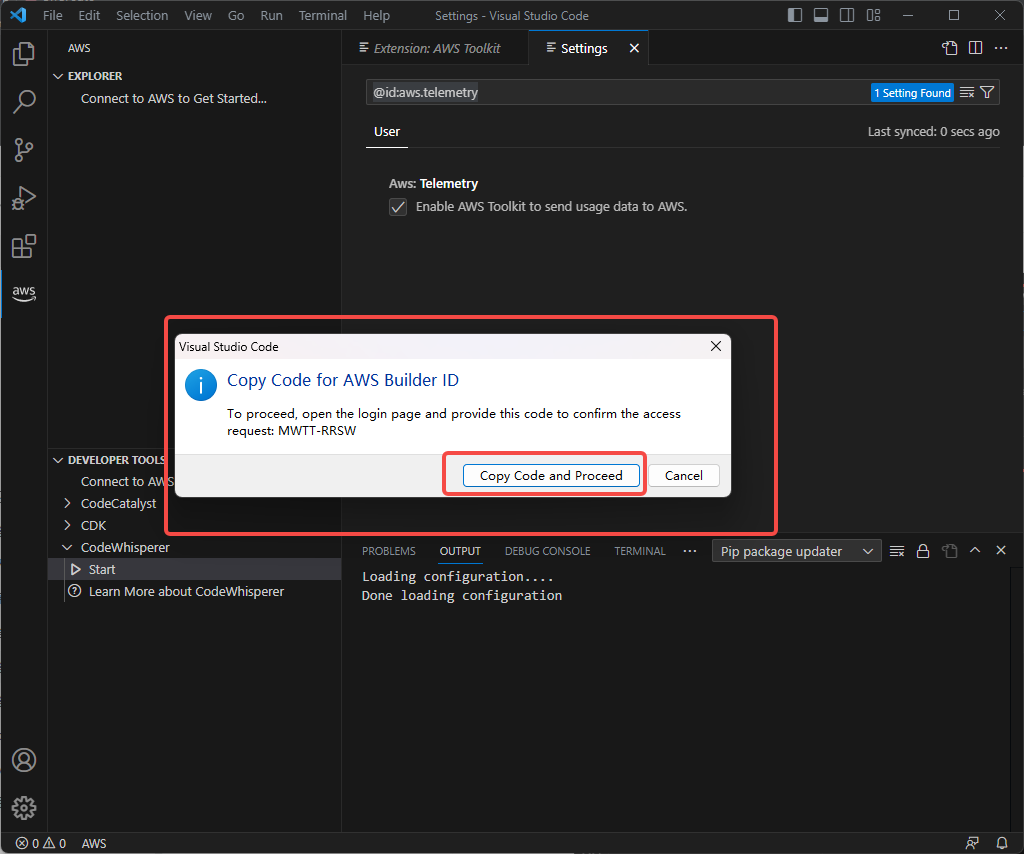Click the Start play icon under CodeWhisperer

(76, 569)
